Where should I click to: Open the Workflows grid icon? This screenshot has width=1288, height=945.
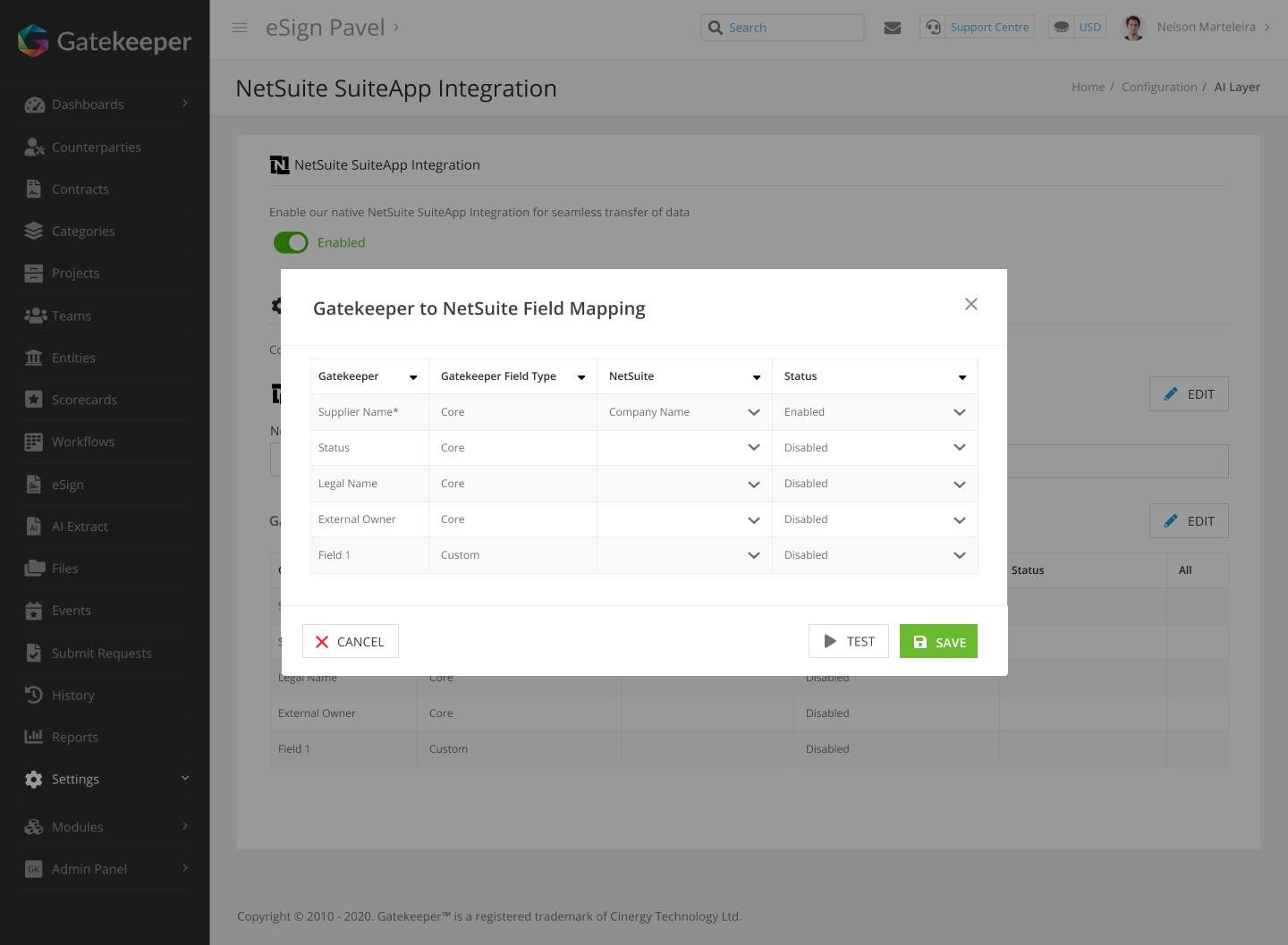tap(34, 442)
